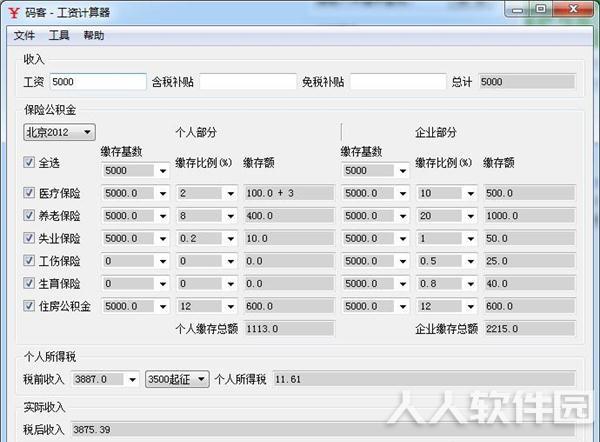Viewport: 600px width, 442px height.
Task: Open 养老保险 enterprise ratio dropdown showing 20
Action: pos(447,216)
